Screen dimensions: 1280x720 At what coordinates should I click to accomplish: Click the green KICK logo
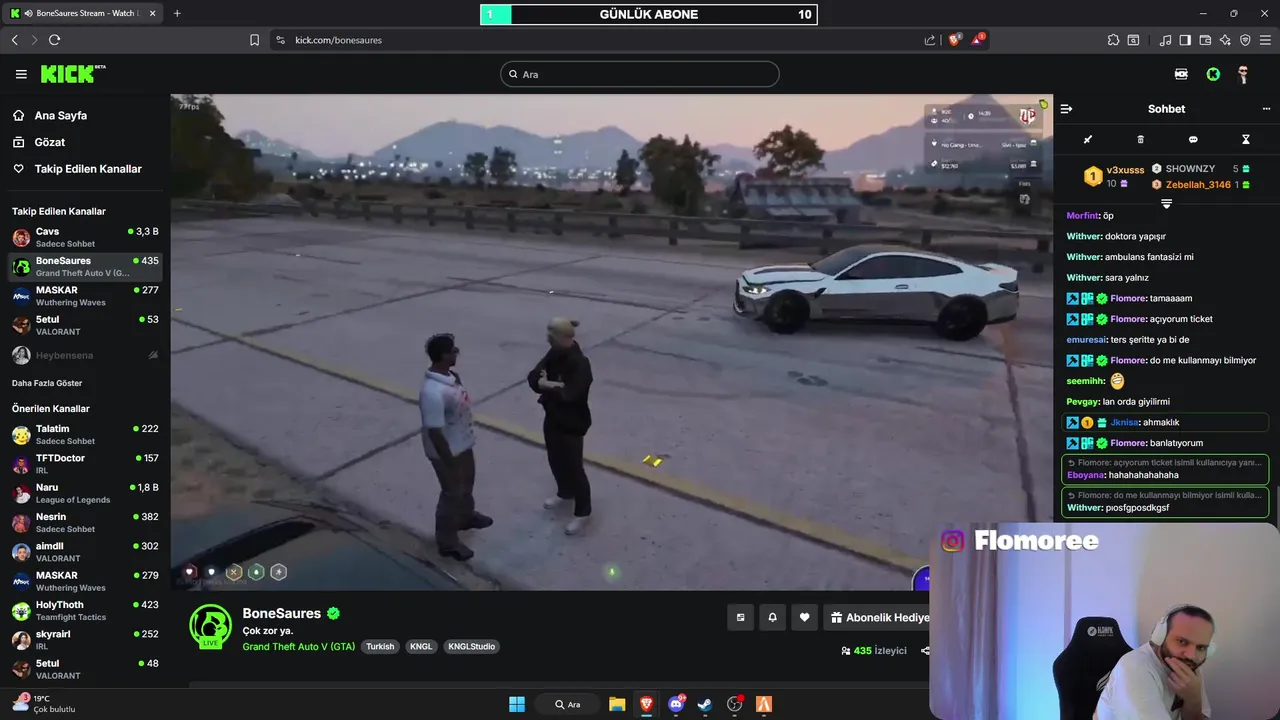73,74
